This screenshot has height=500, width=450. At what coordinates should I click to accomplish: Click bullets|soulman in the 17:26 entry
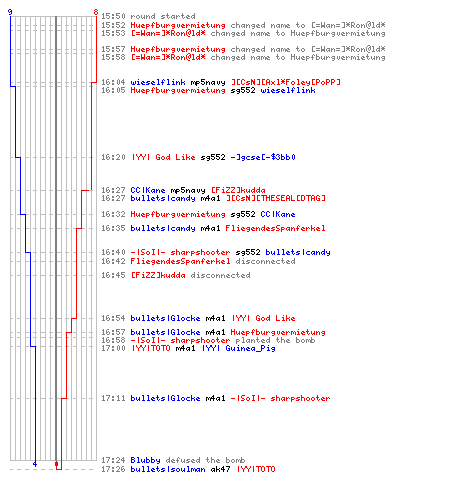coord(168,469)
